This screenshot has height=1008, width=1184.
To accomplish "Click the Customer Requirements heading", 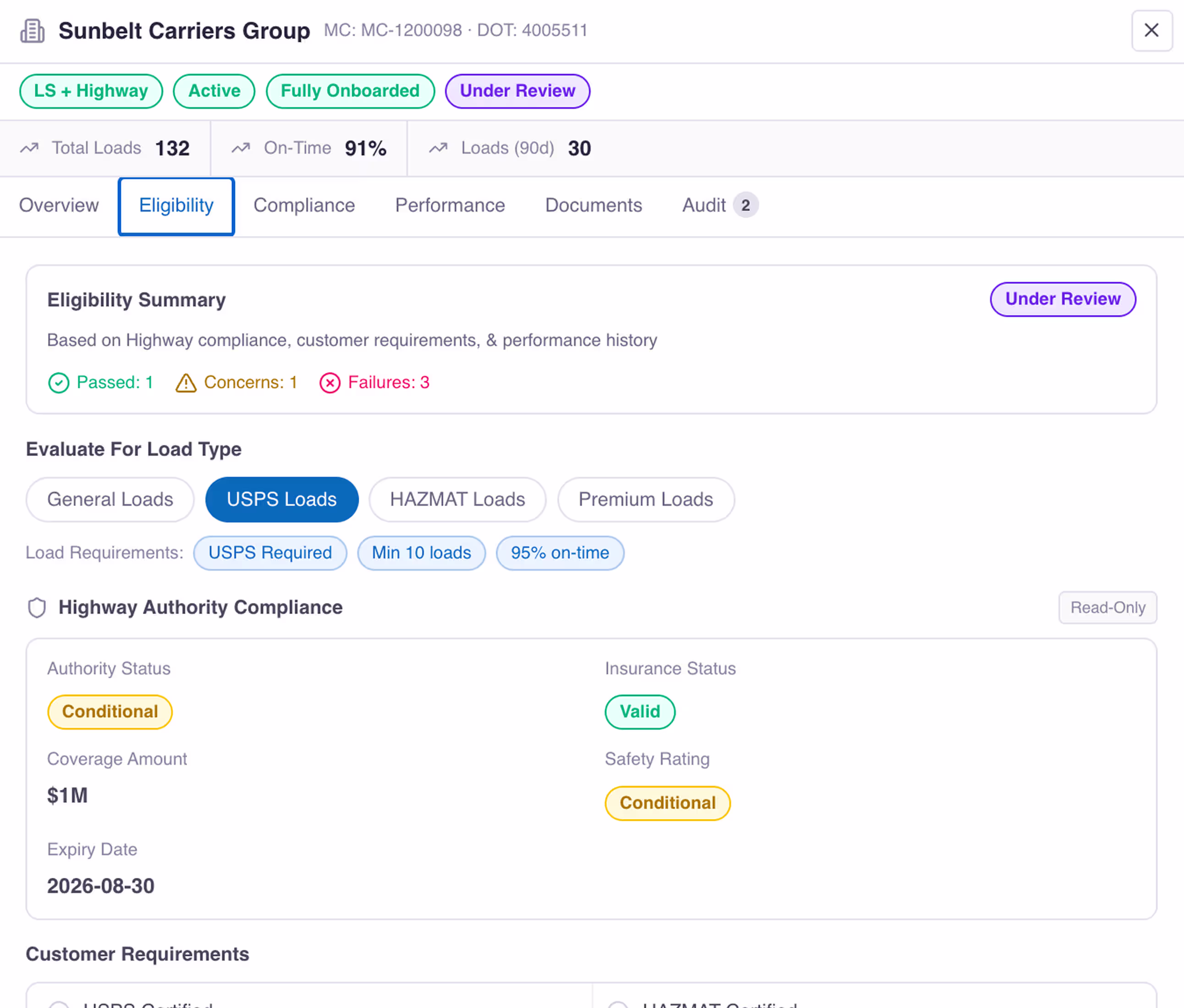I will [138, 954].
